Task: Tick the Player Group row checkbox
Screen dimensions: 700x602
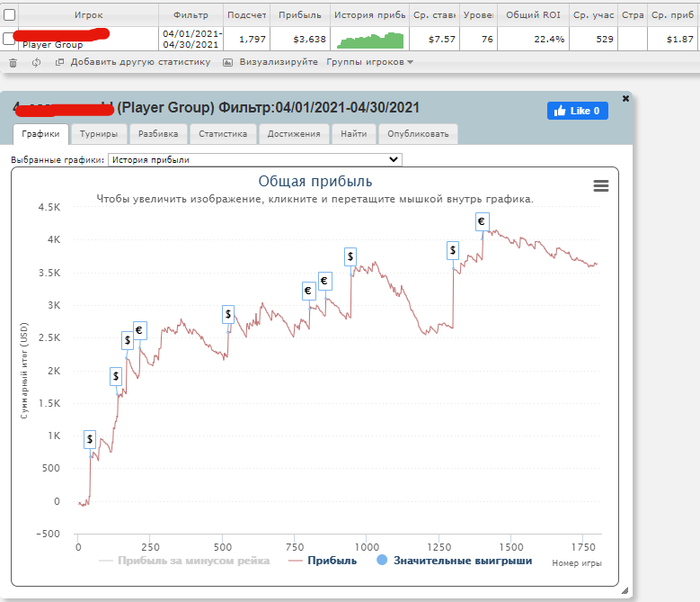Action: pyautogui.click(x=9, y=38)
